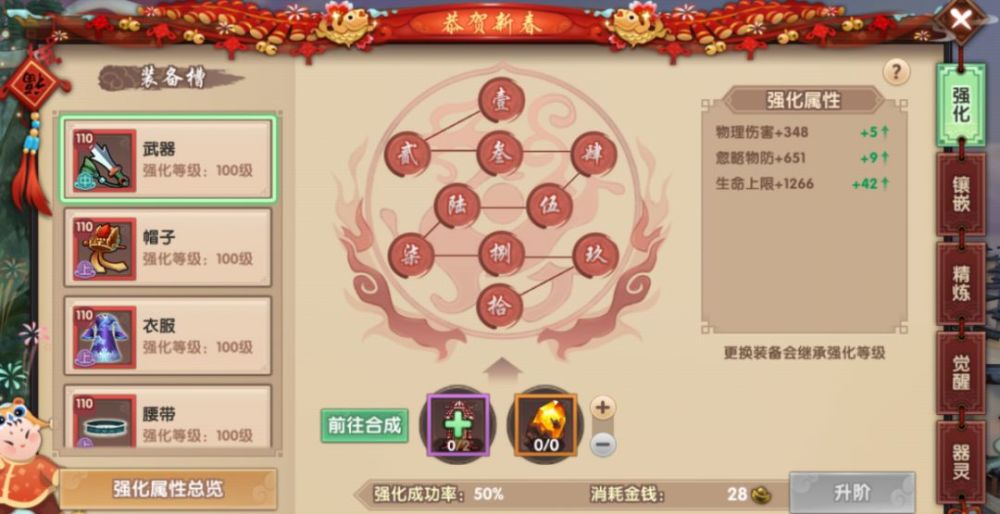This screenshot has height=514, width=1000.
Task: Switch to the 强化 tab
Action: click(960, 105)
